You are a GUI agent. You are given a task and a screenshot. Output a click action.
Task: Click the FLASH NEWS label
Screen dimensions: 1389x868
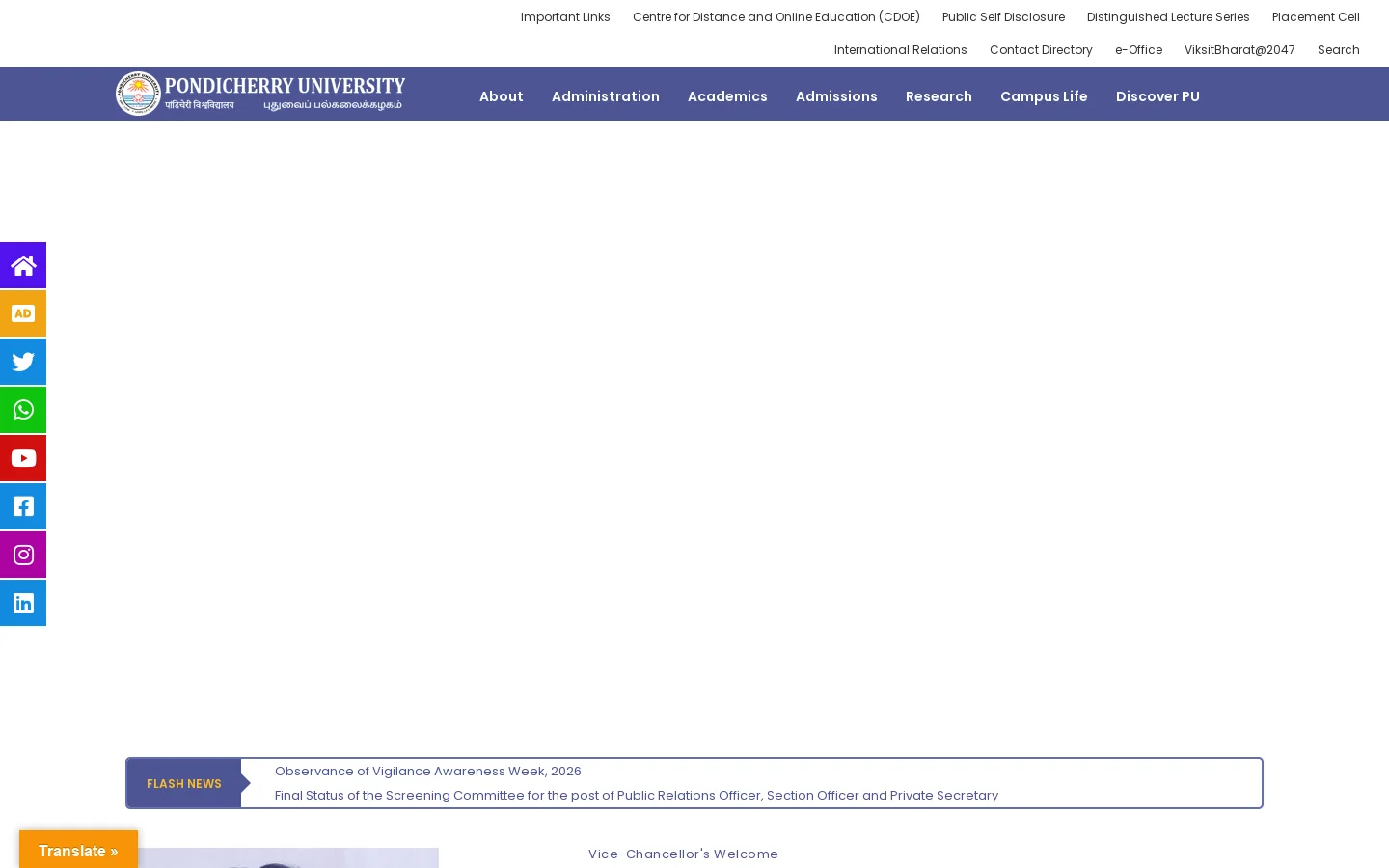184,783
